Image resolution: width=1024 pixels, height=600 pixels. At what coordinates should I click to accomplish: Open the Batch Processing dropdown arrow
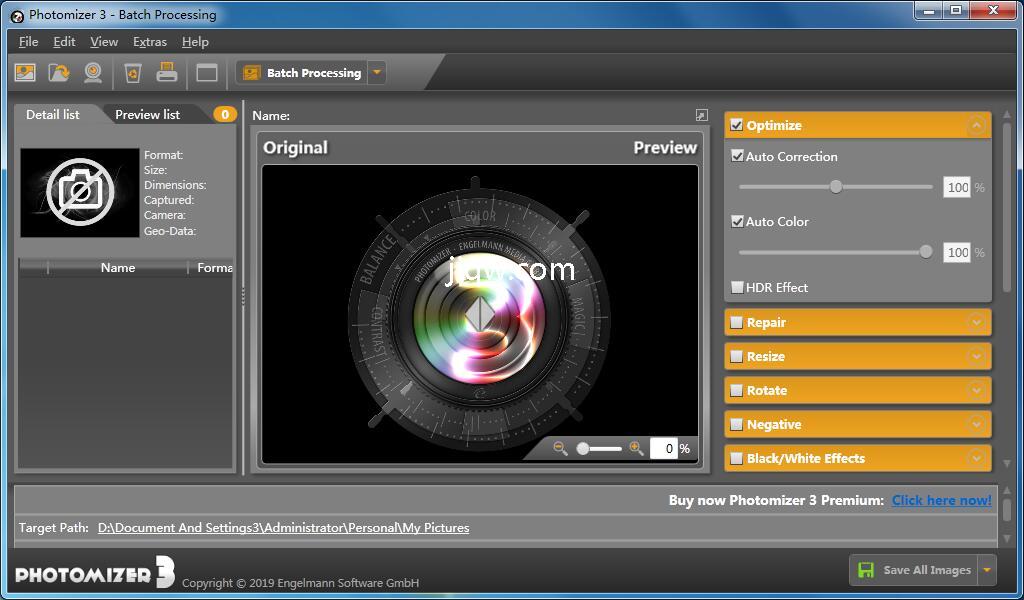[x=376, y=72]
